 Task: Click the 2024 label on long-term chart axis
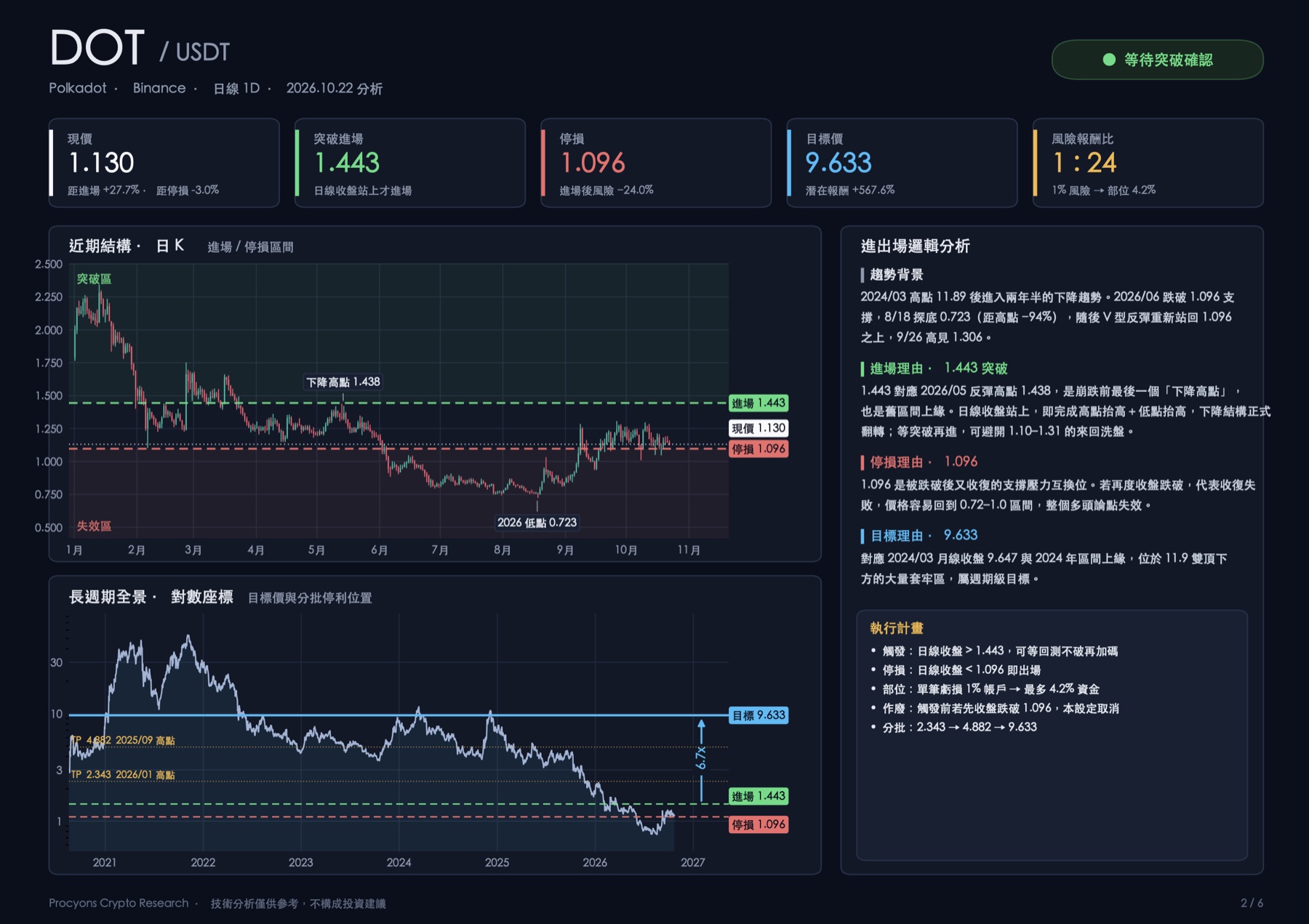point(399,862)
